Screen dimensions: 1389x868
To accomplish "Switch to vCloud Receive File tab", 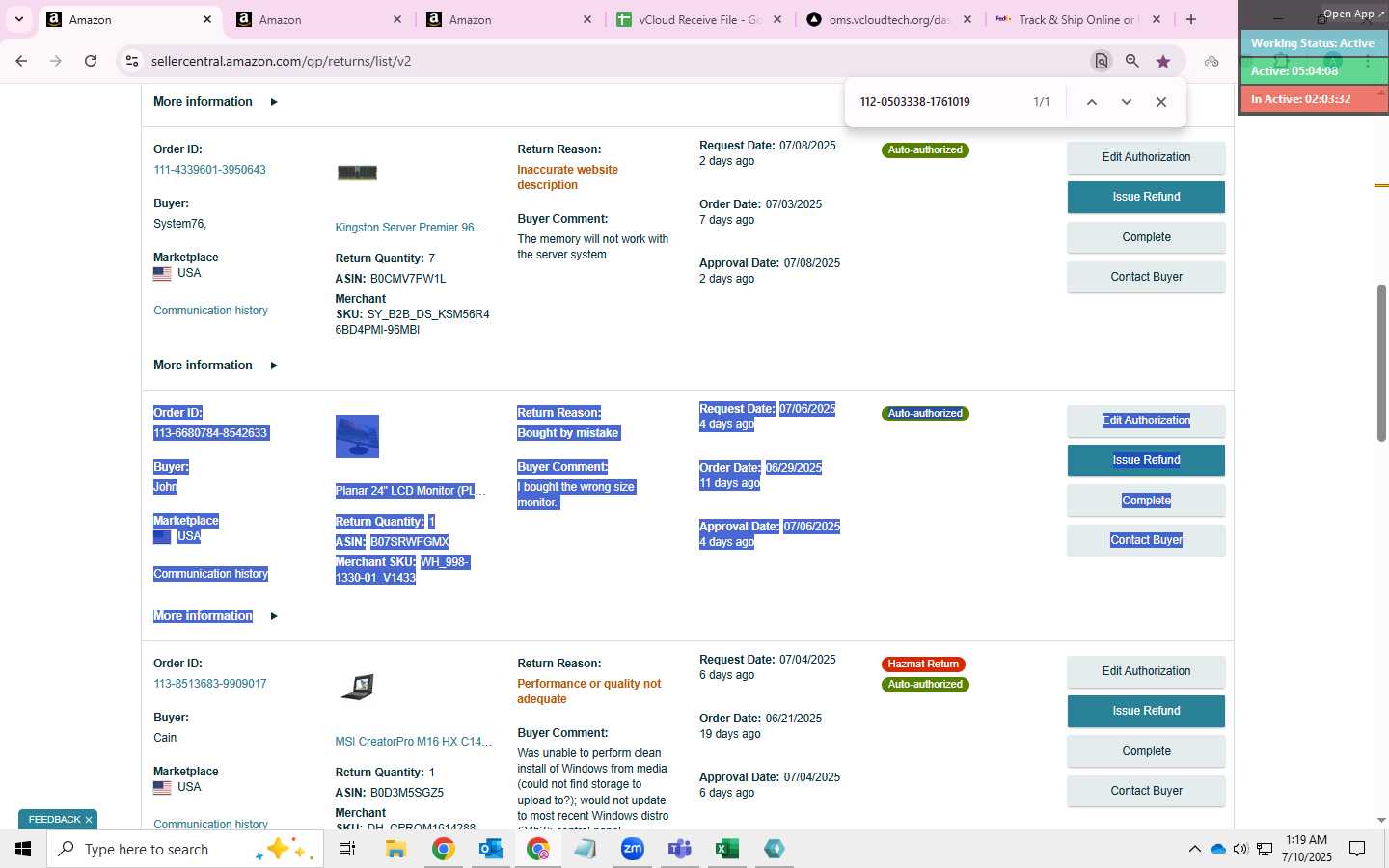I will (x=699, y=19).
